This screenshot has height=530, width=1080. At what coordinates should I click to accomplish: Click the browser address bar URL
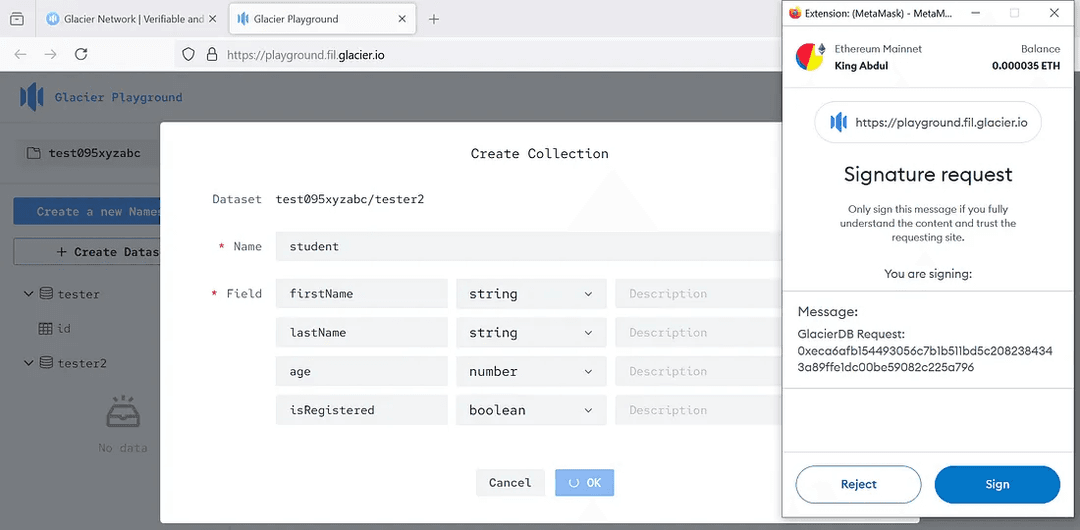click(306, 54)
